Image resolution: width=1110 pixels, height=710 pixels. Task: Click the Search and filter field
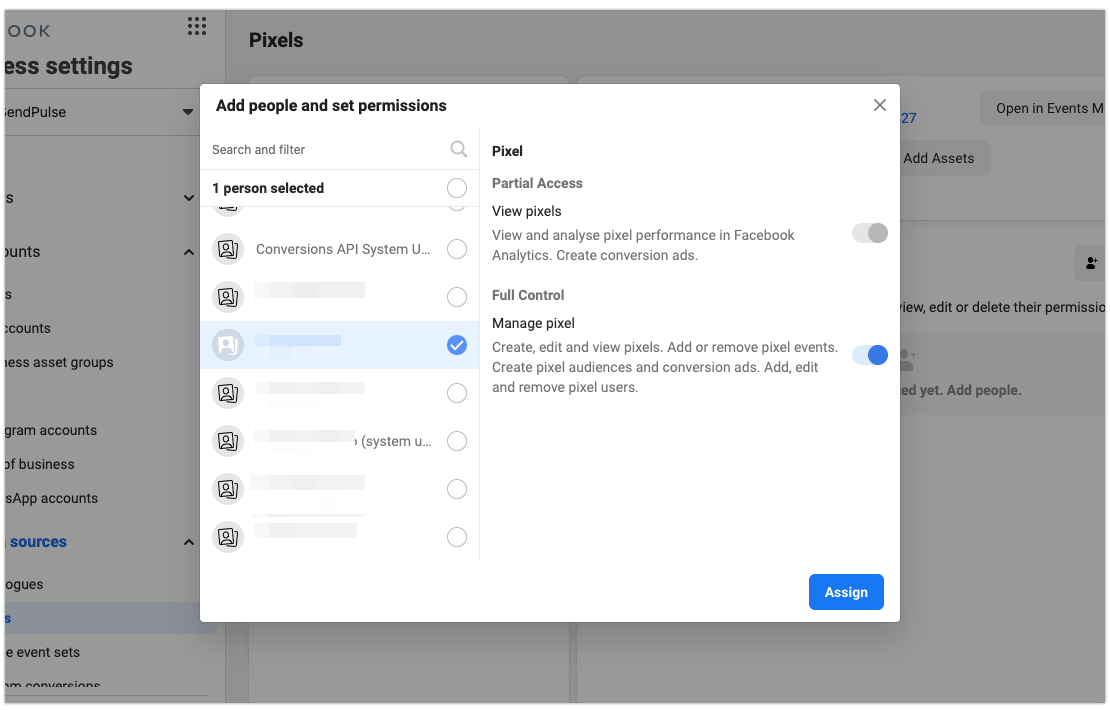[x=325, y=149]
